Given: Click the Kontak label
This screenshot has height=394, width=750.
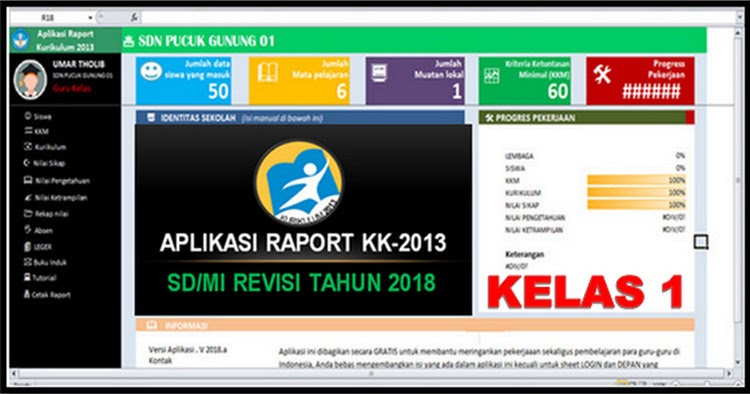Looking at the screenshot, I should click(x=160, y=361).
